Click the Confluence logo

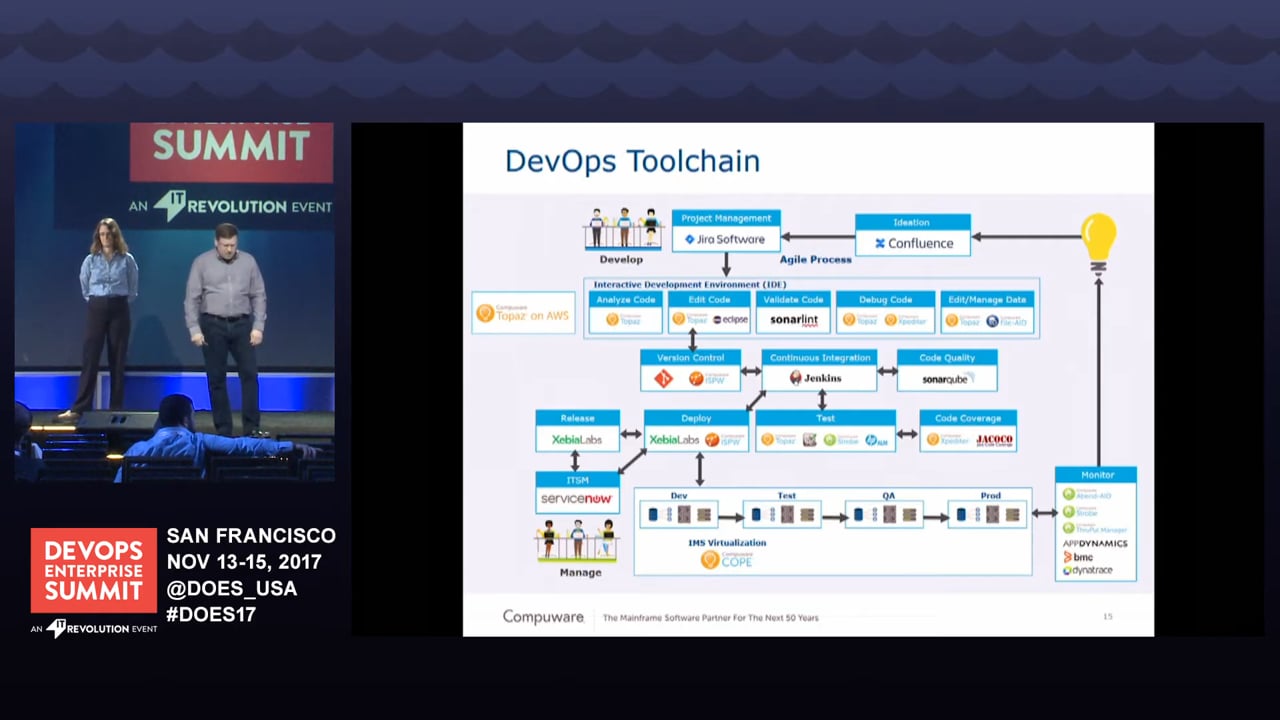pos(914,243)
